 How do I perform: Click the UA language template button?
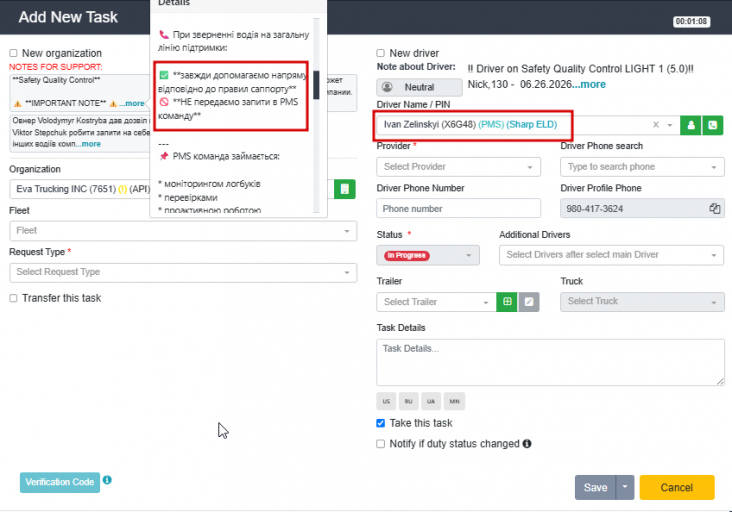click(431, 401)
